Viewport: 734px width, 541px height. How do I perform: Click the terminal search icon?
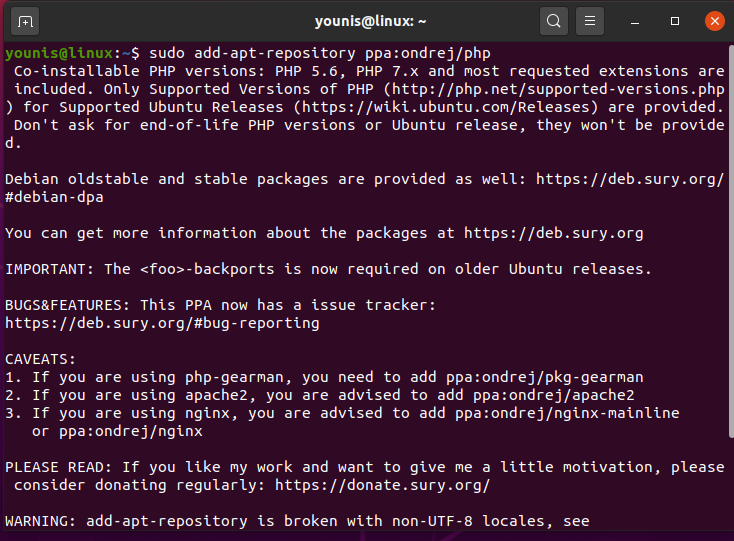click(553, 20)
